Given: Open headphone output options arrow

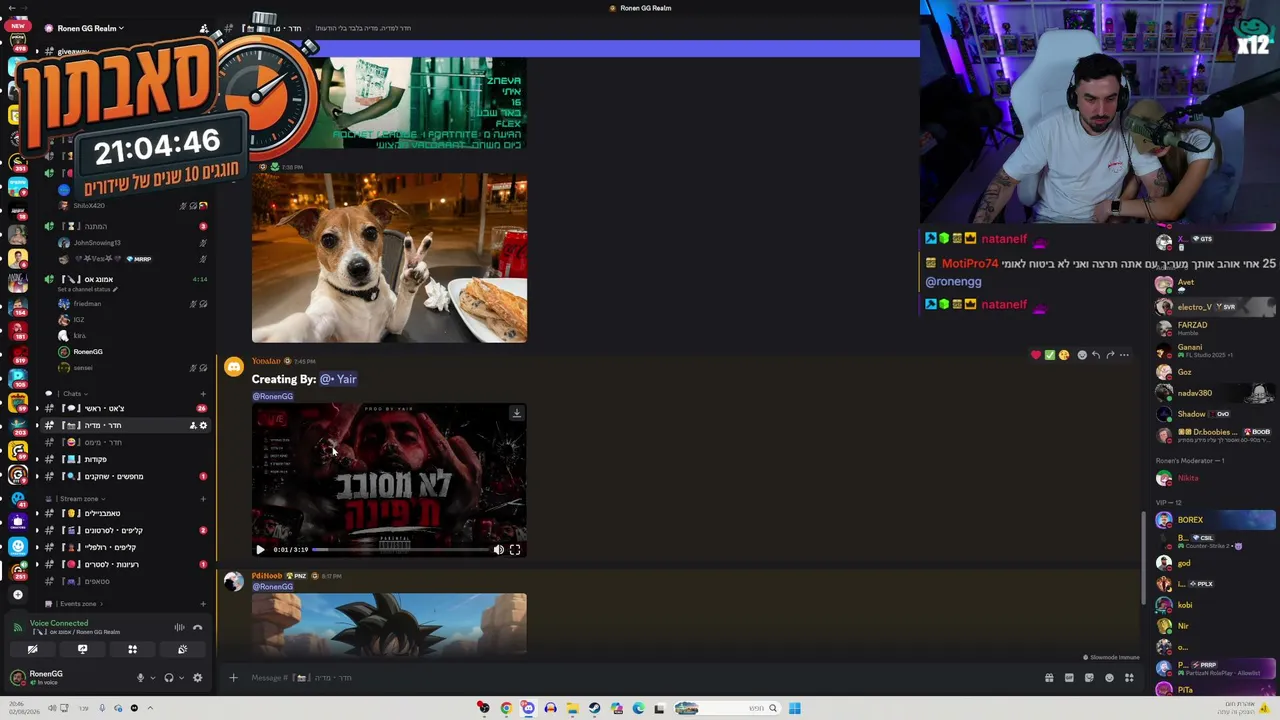Looking at the screenshot, I should tap(181, 678).
